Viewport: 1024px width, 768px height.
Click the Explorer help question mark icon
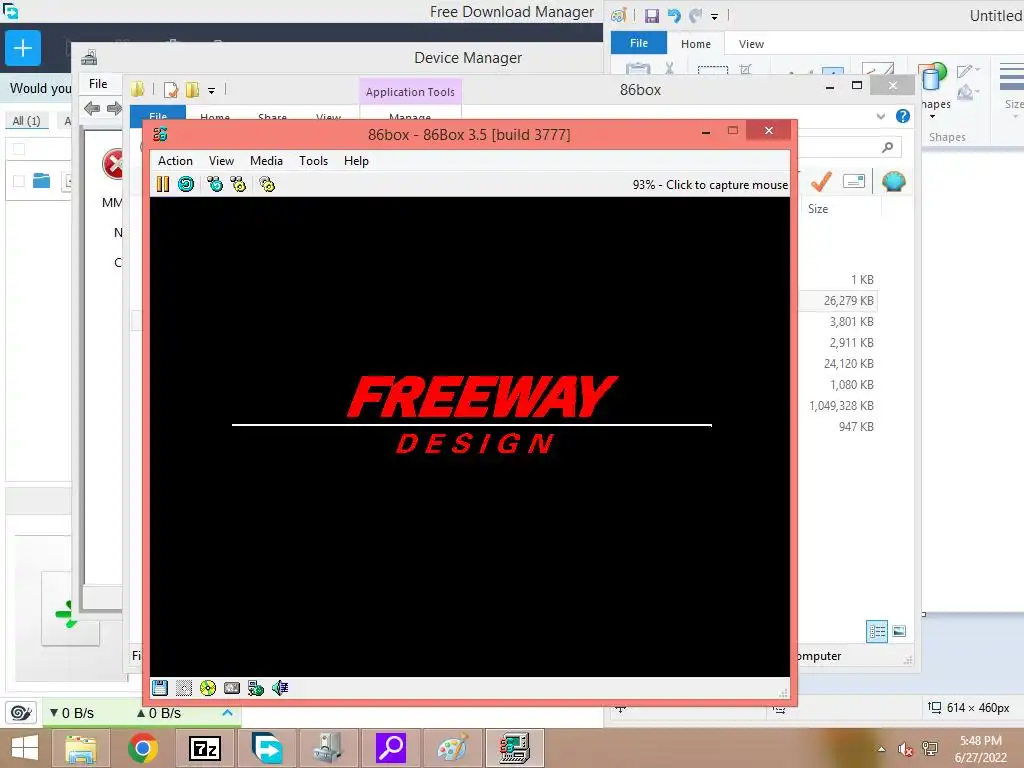click(x=903, y=116)
